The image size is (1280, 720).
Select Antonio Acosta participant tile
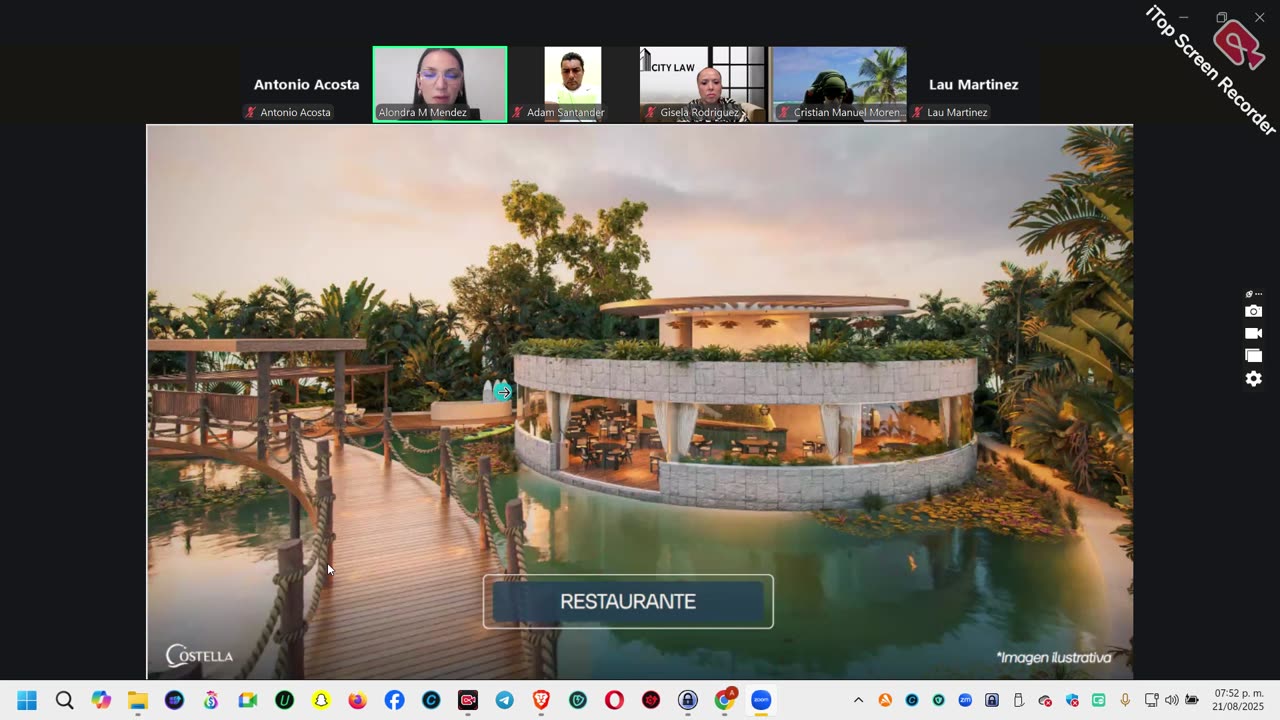click(306, 84)
